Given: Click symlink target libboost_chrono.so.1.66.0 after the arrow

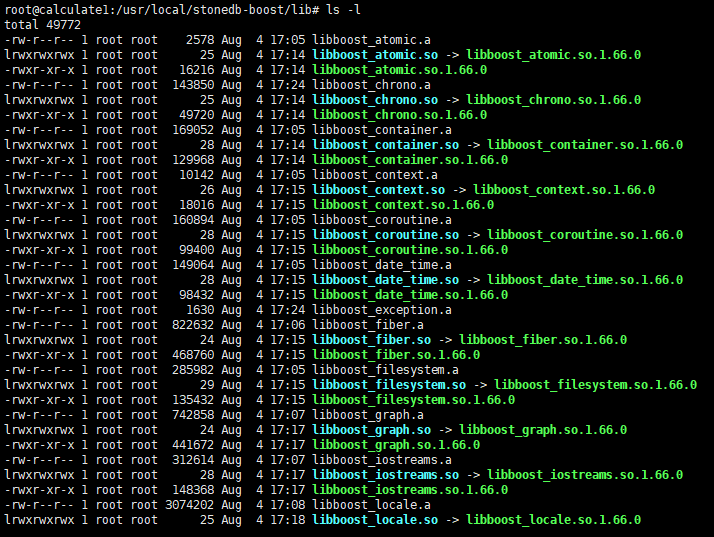Looking at the screenshot, I should coord(553,100).
